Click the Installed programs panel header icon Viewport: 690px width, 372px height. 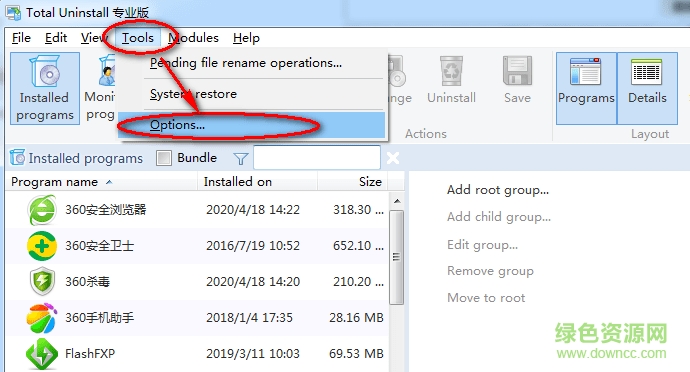(x=18, y=157)
